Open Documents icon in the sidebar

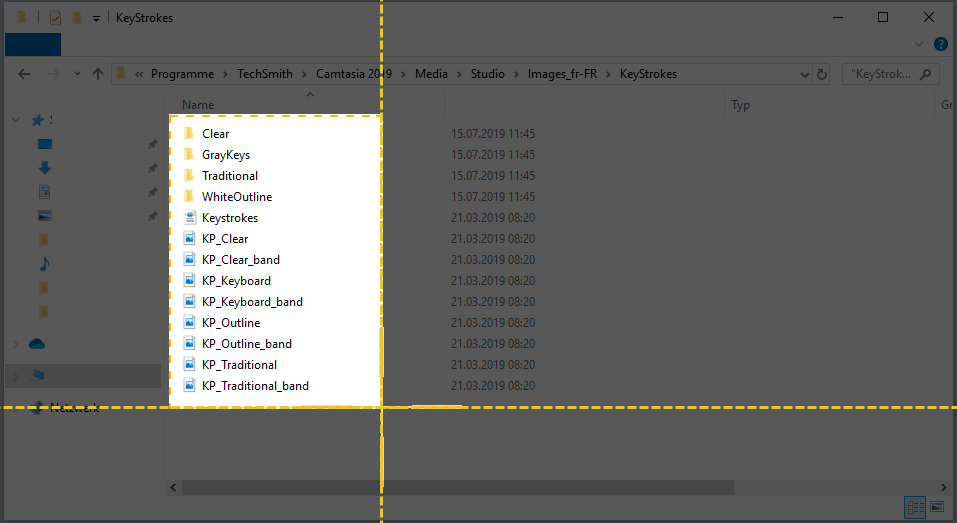tap(45, 192)
